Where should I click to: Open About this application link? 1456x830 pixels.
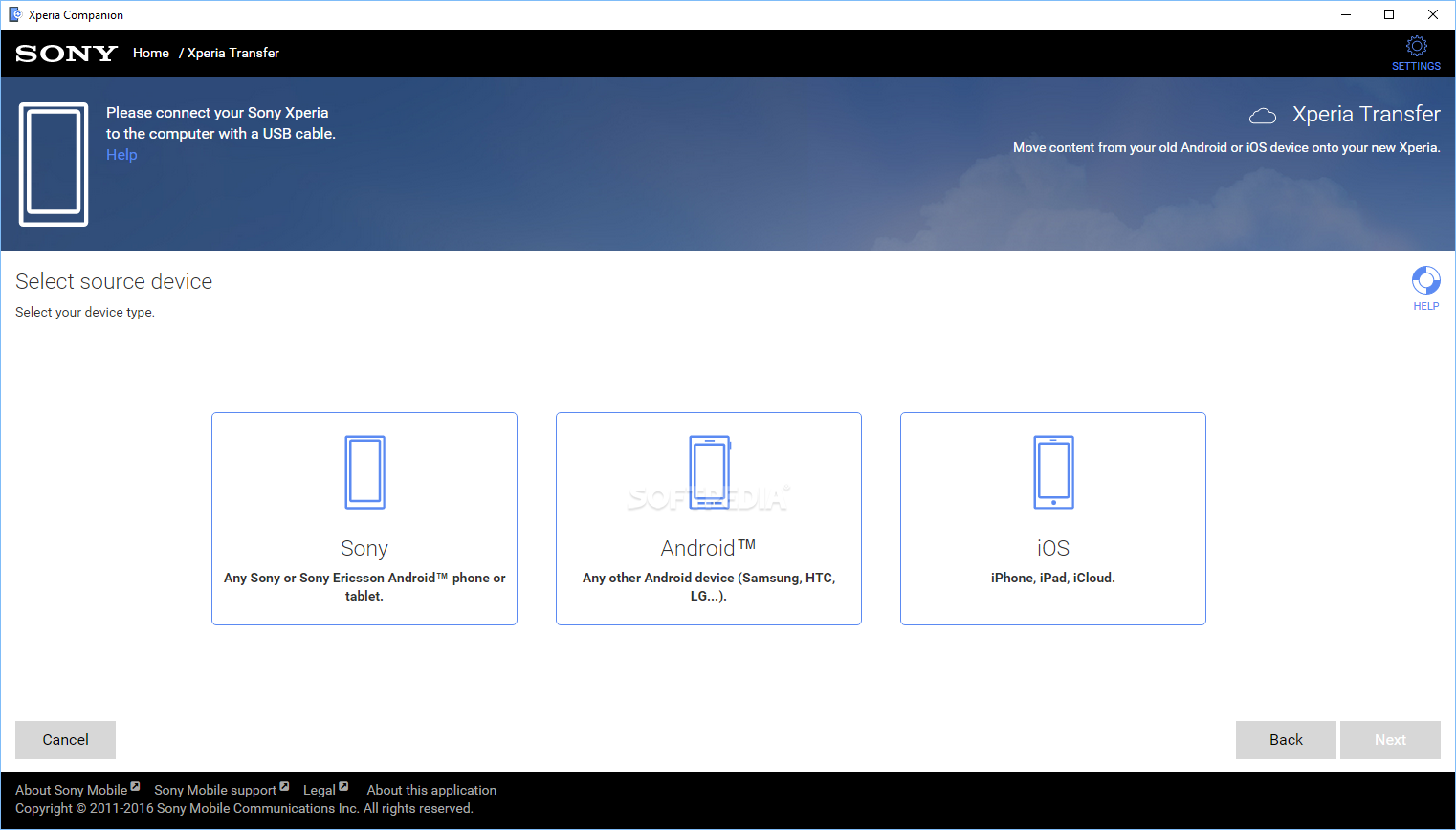(x=431, y=790)
